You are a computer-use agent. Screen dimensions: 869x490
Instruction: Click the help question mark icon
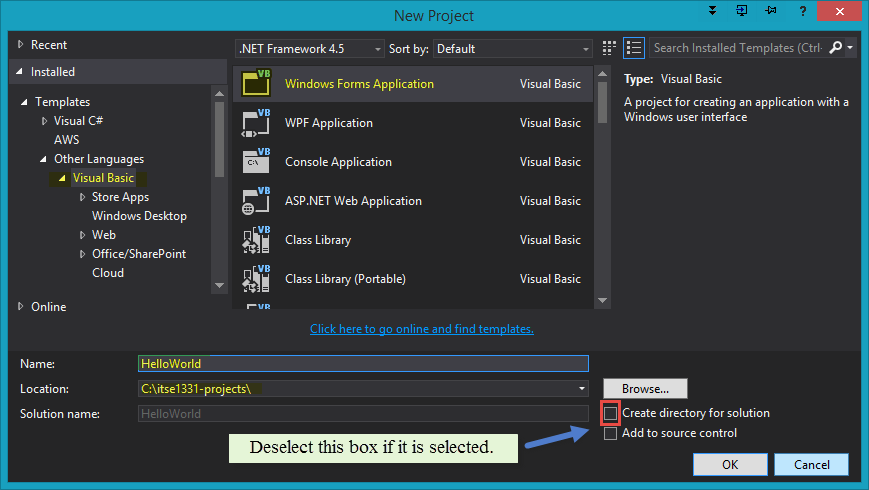(802, 12)
